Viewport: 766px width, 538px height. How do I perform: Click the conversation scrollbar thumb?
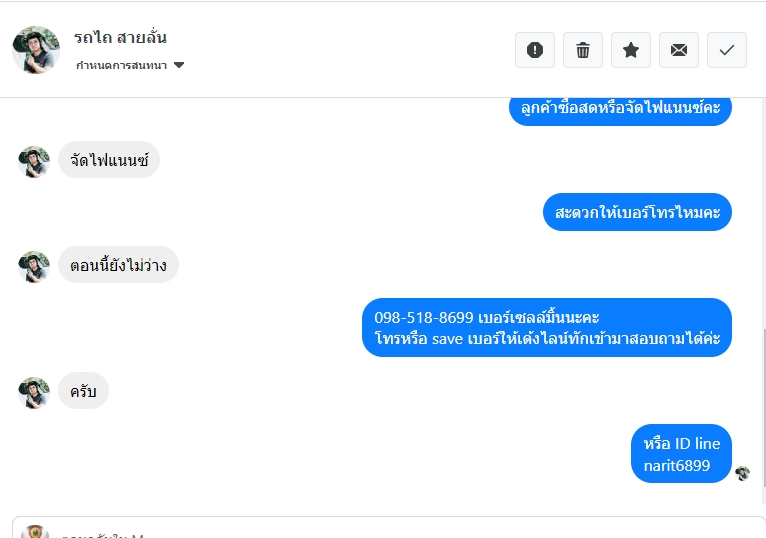coord(764,408)
